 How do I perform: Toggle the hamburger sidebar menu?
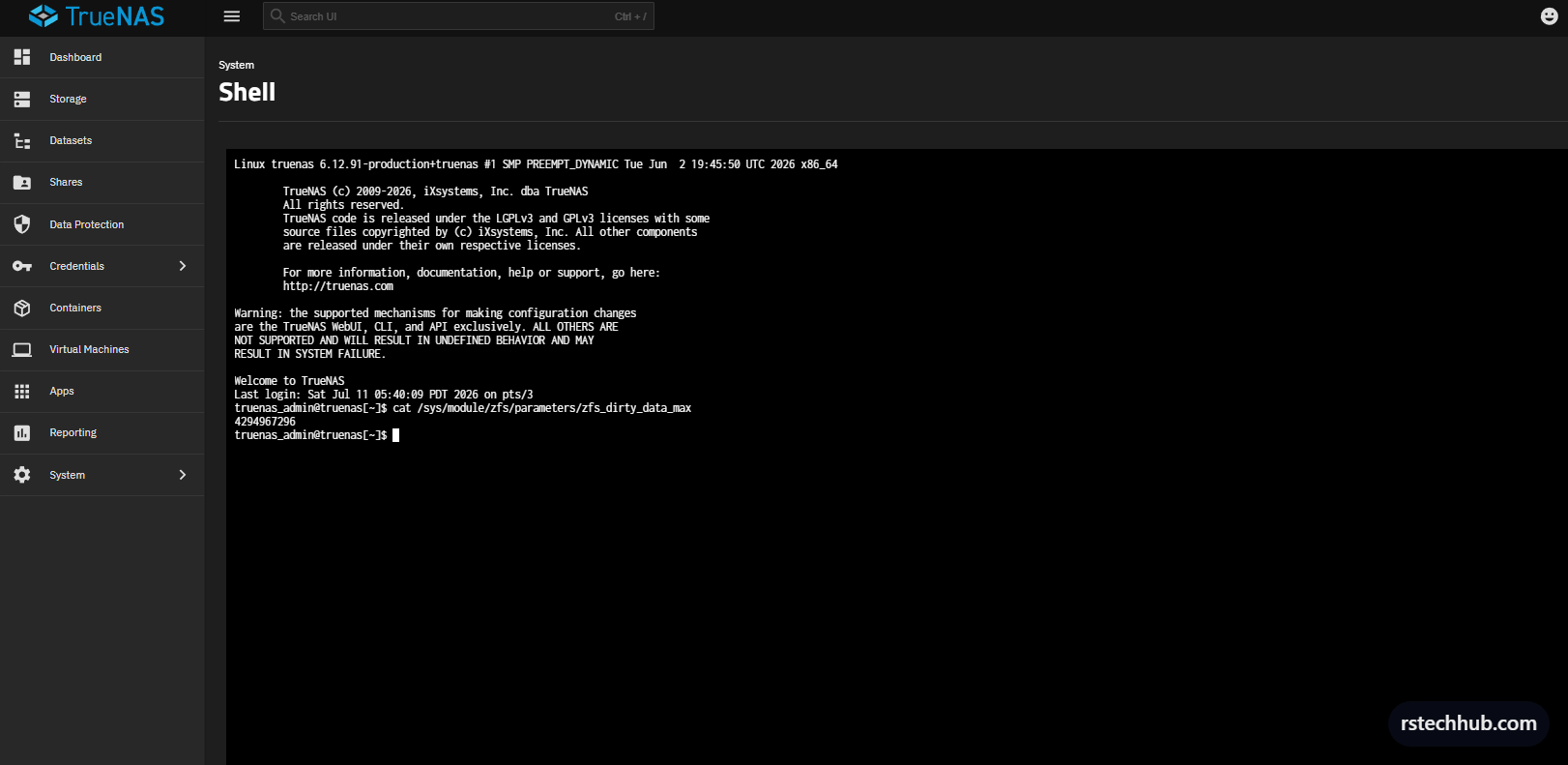click(232, 16)
